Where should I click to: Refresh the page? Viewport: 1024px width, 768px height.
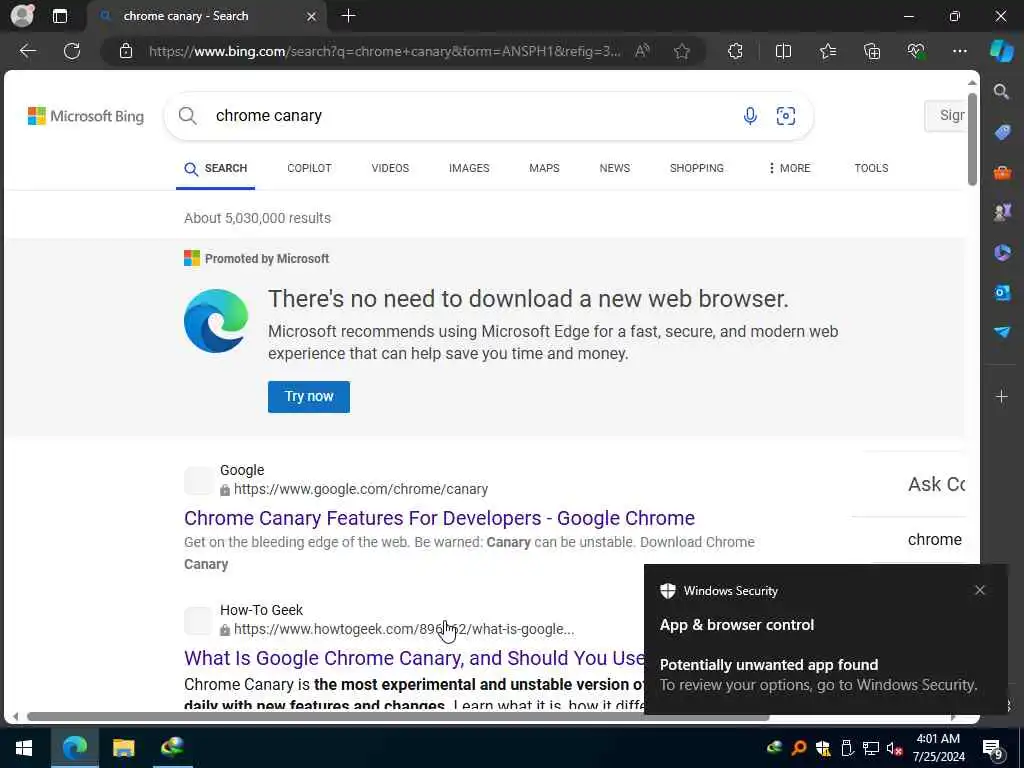[72, 51]
